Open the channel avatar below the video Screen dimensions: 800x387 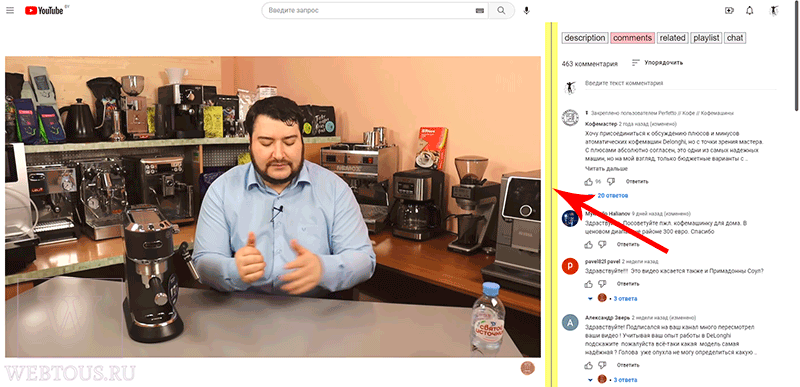tap(528, 368)
